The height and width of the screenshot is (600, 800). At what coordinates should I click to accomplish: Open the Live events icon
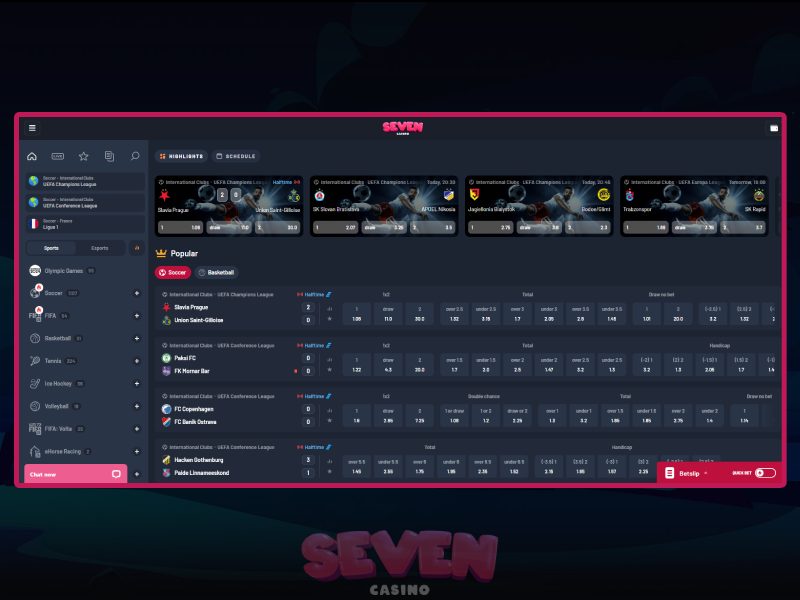click(58, 156)
